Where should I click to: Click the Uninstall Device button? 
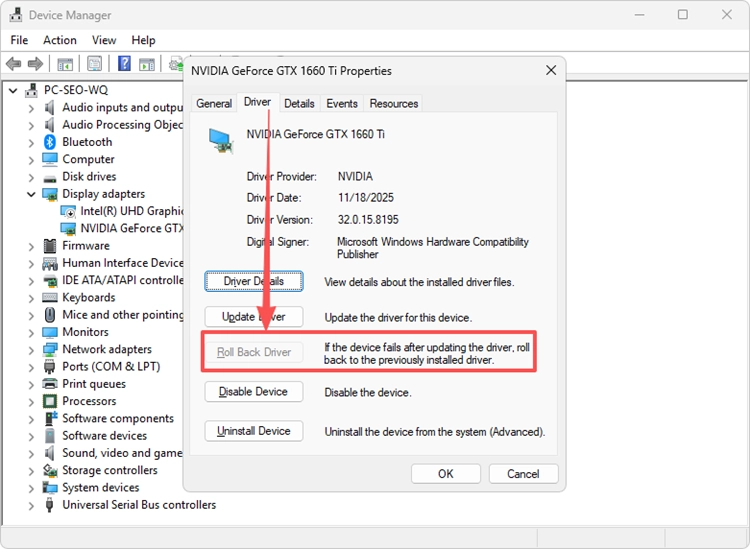(254, 431)
